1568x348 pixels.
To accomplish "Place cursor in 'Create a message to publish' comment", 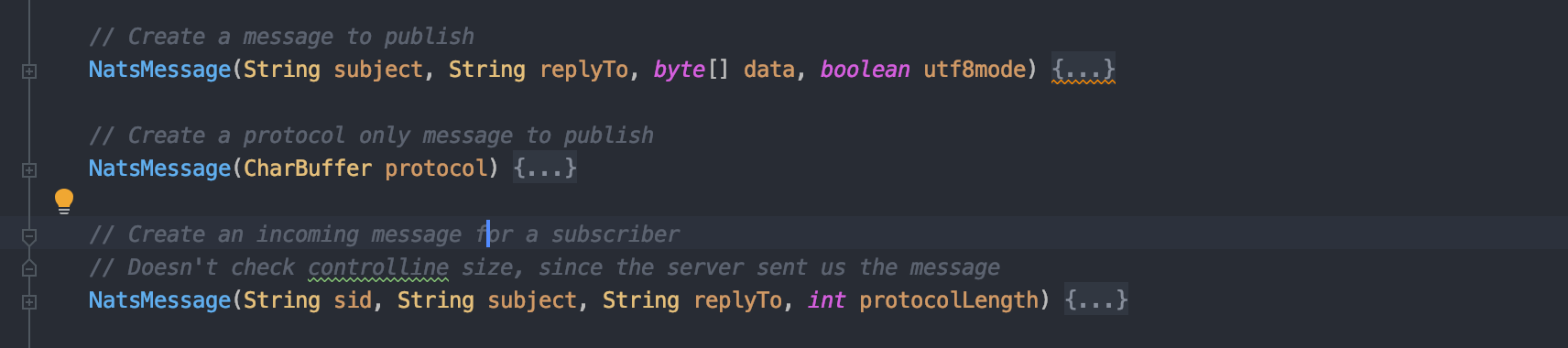I will tap(282, 37).
